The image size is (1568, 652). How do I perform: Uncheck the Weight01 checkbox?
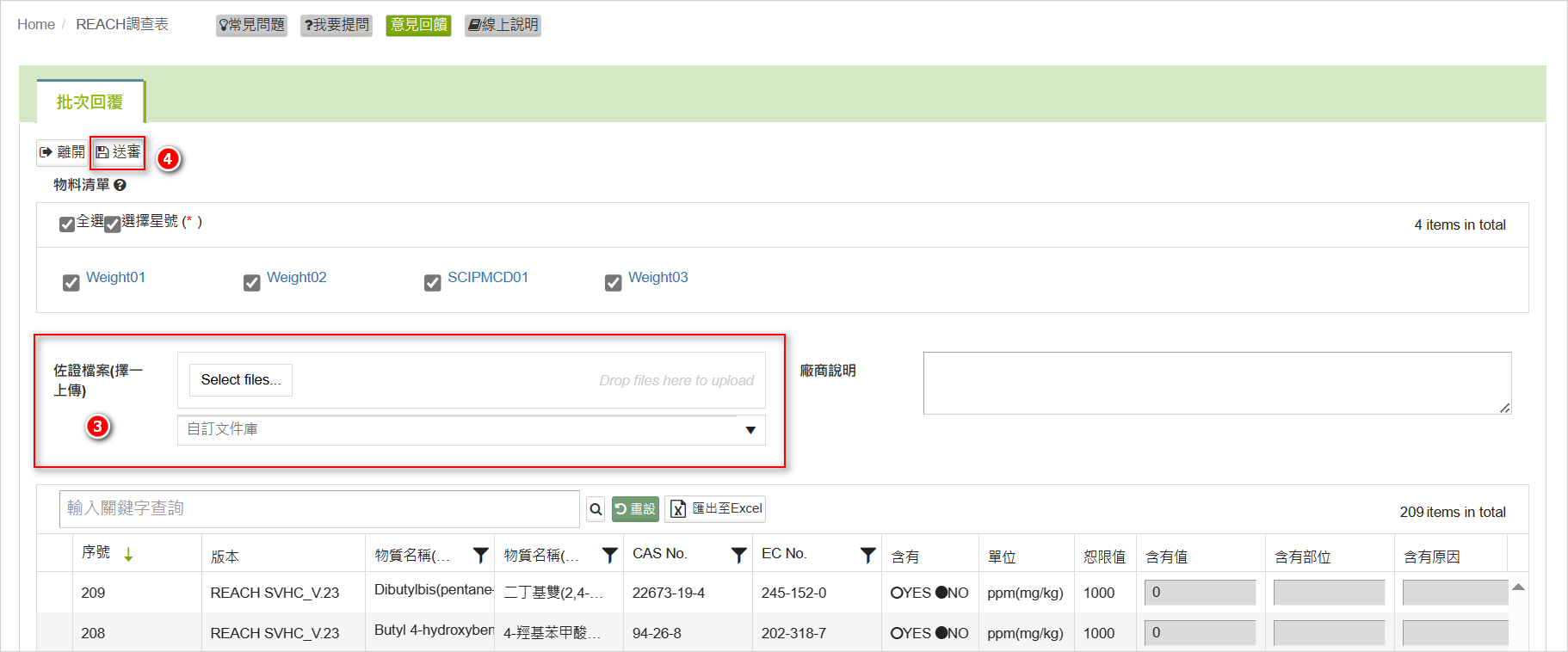pos(71,283)
